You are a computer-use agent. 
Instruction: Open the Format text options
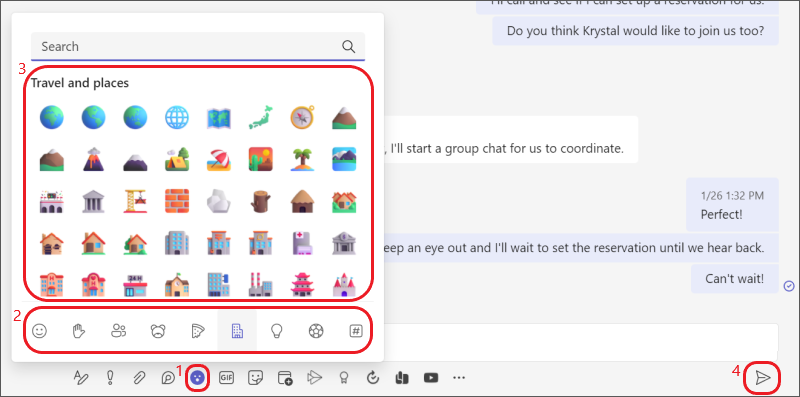point(81,378)
